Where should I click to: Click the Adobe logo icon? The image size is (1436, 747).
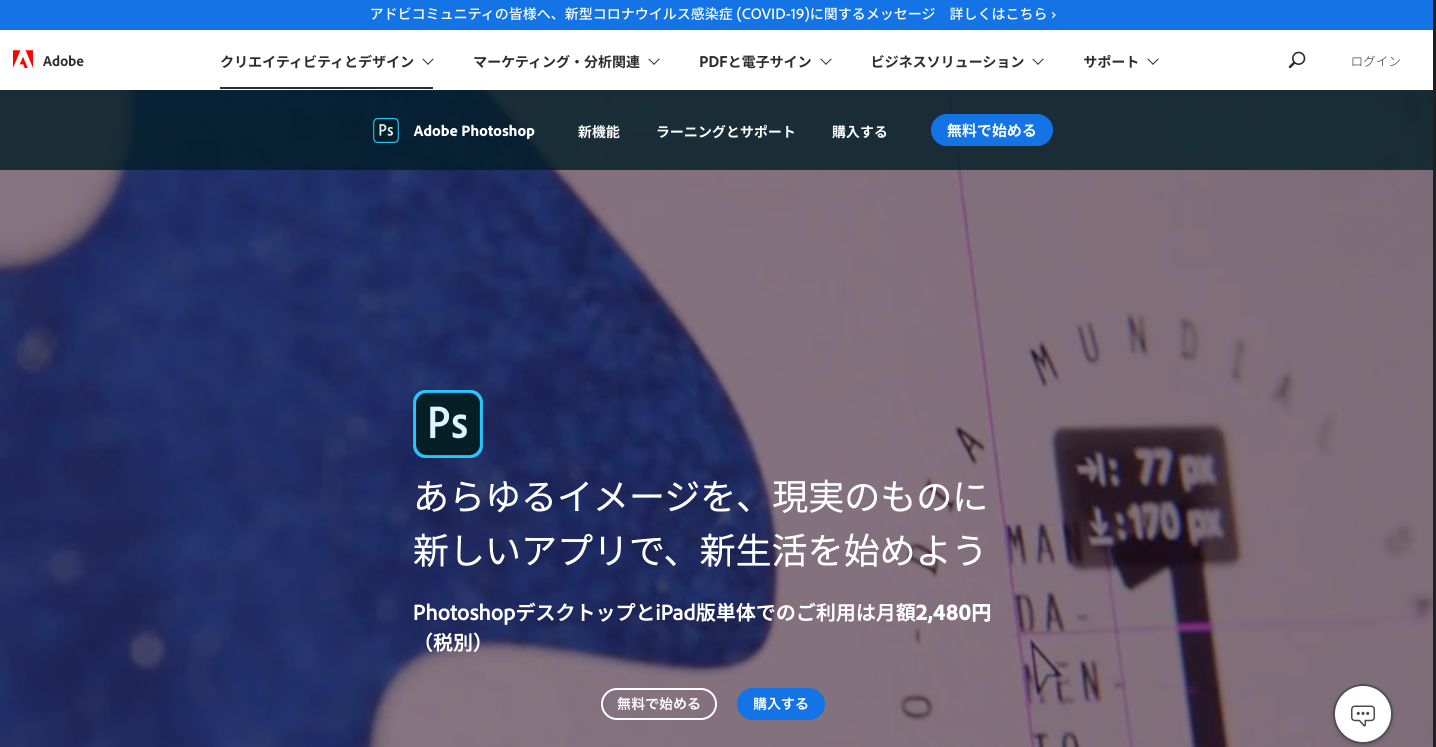(23, 60)
